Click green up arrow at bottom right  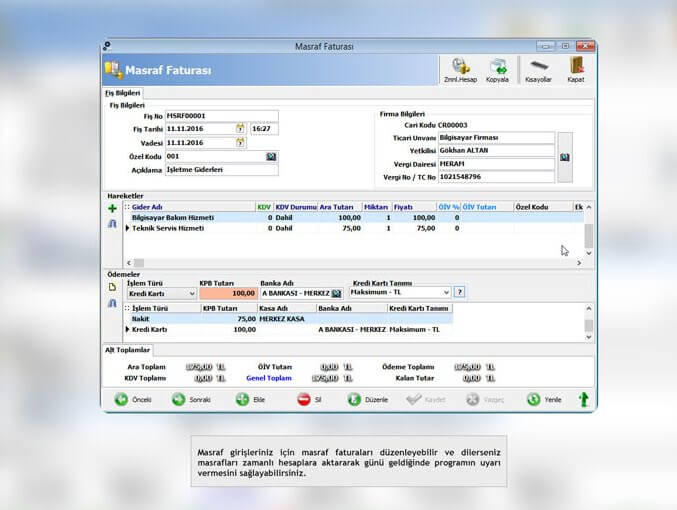(584, 399)
